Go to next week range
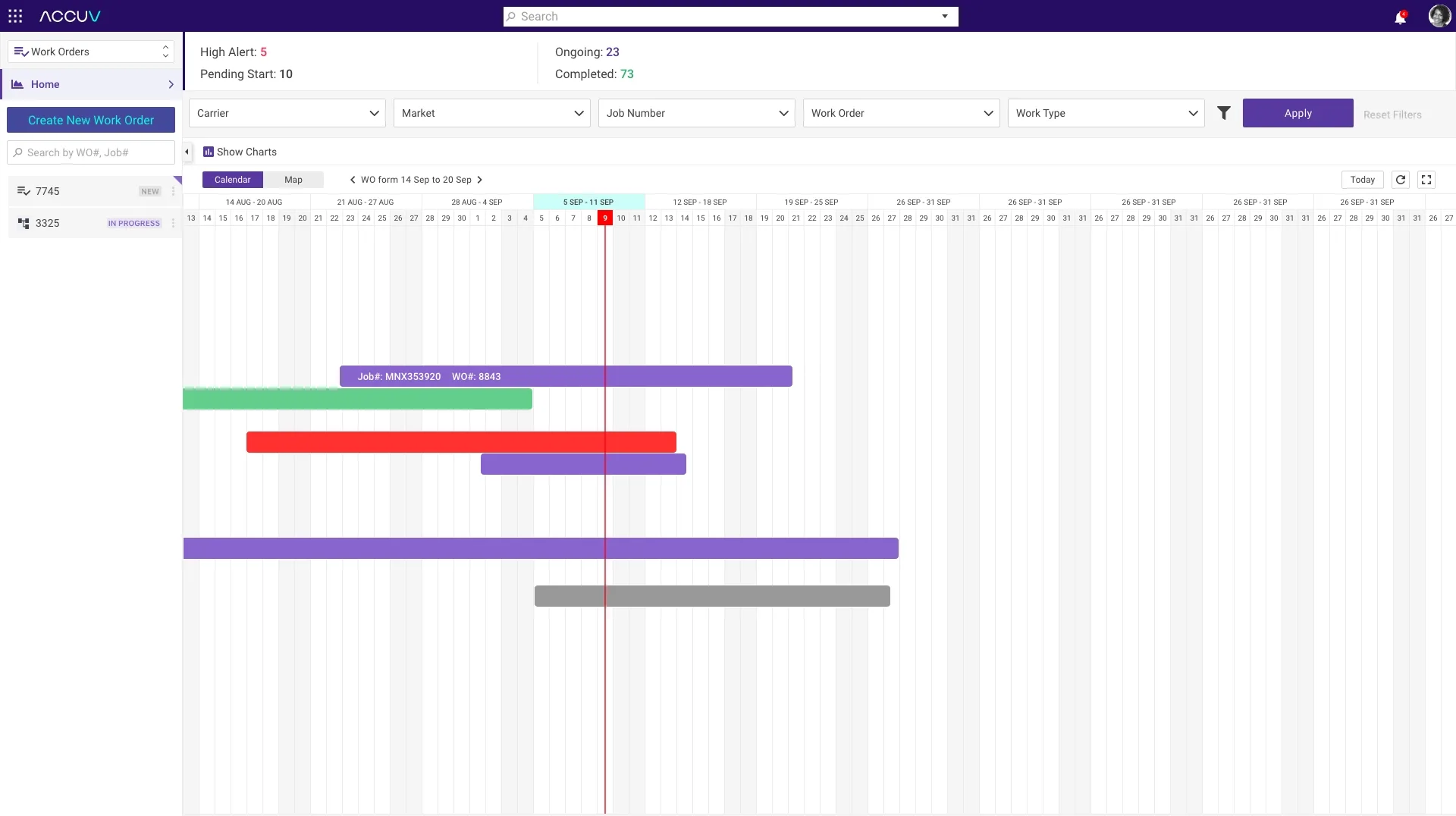1456x816 pixels. coord(479,180)
